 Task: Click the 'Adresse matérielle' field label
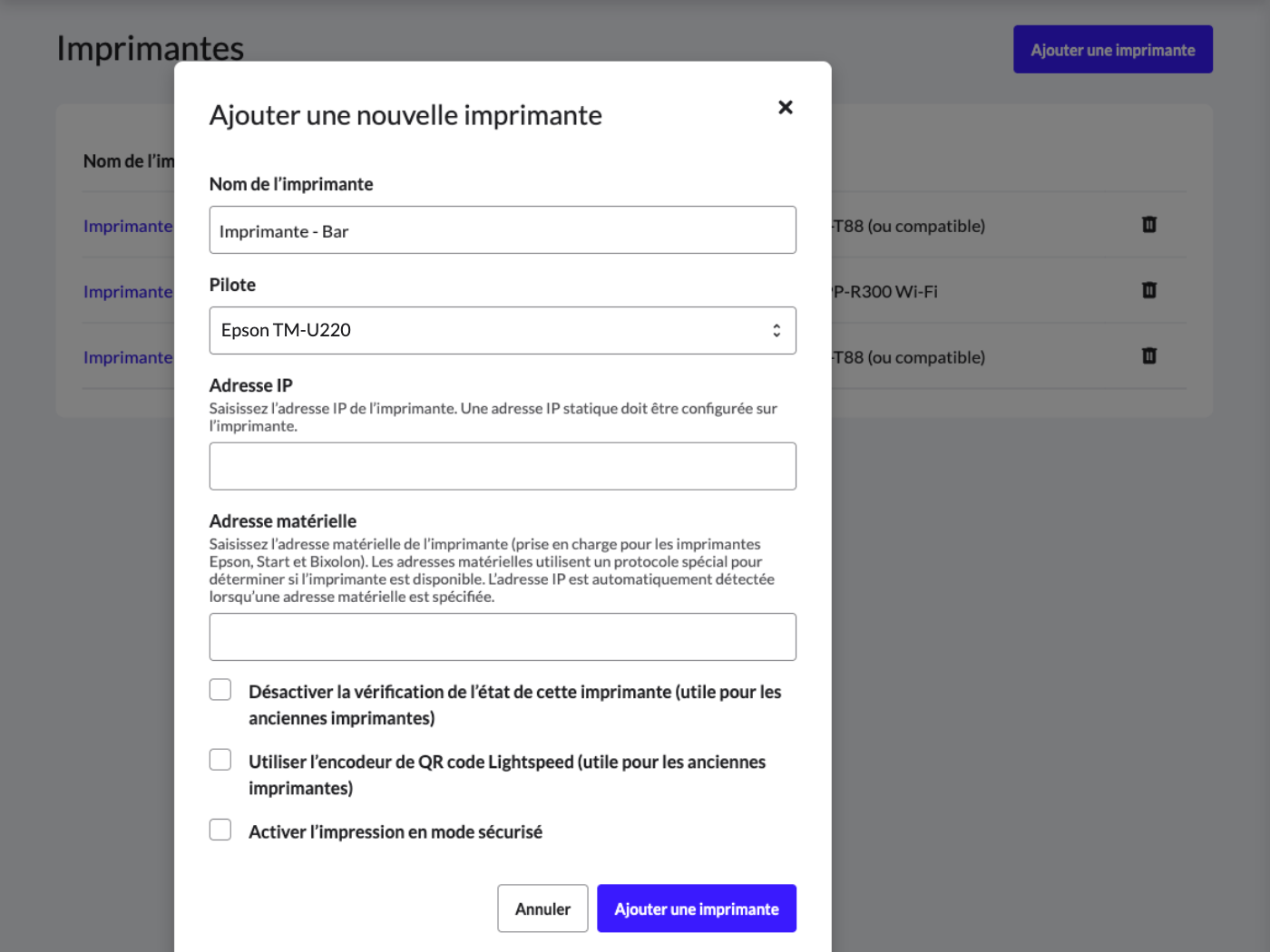tap(283, 521)
